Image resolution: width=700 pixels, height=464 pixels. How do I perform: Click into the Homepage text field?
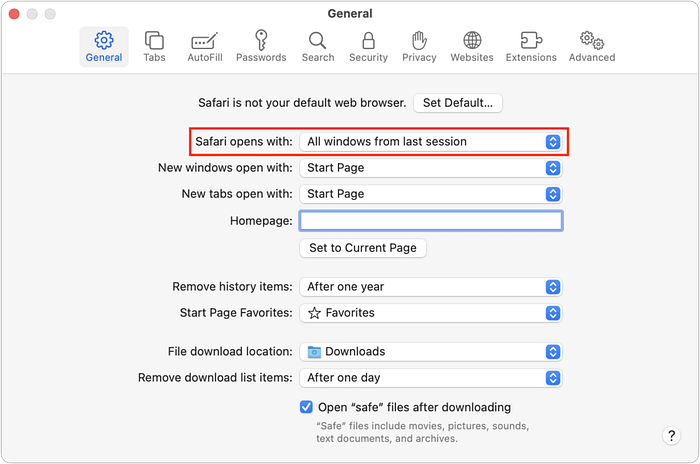click(430, 221)
